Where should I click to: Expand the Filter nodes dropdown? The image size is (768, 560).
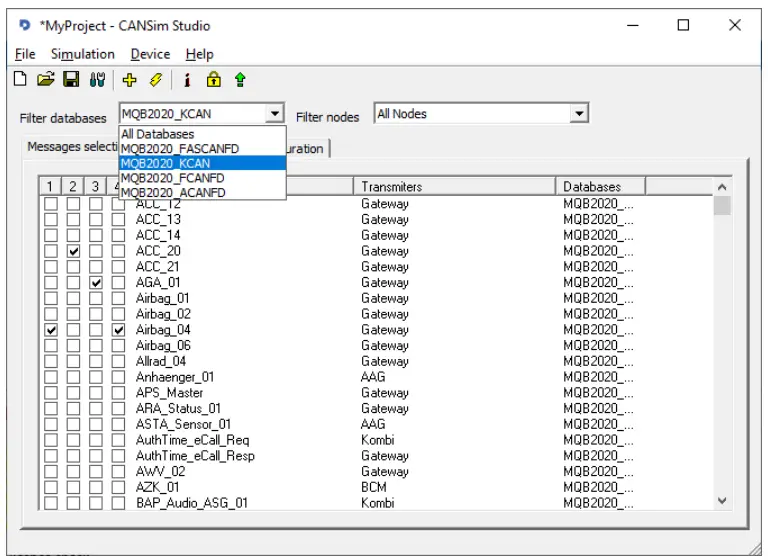579,114
